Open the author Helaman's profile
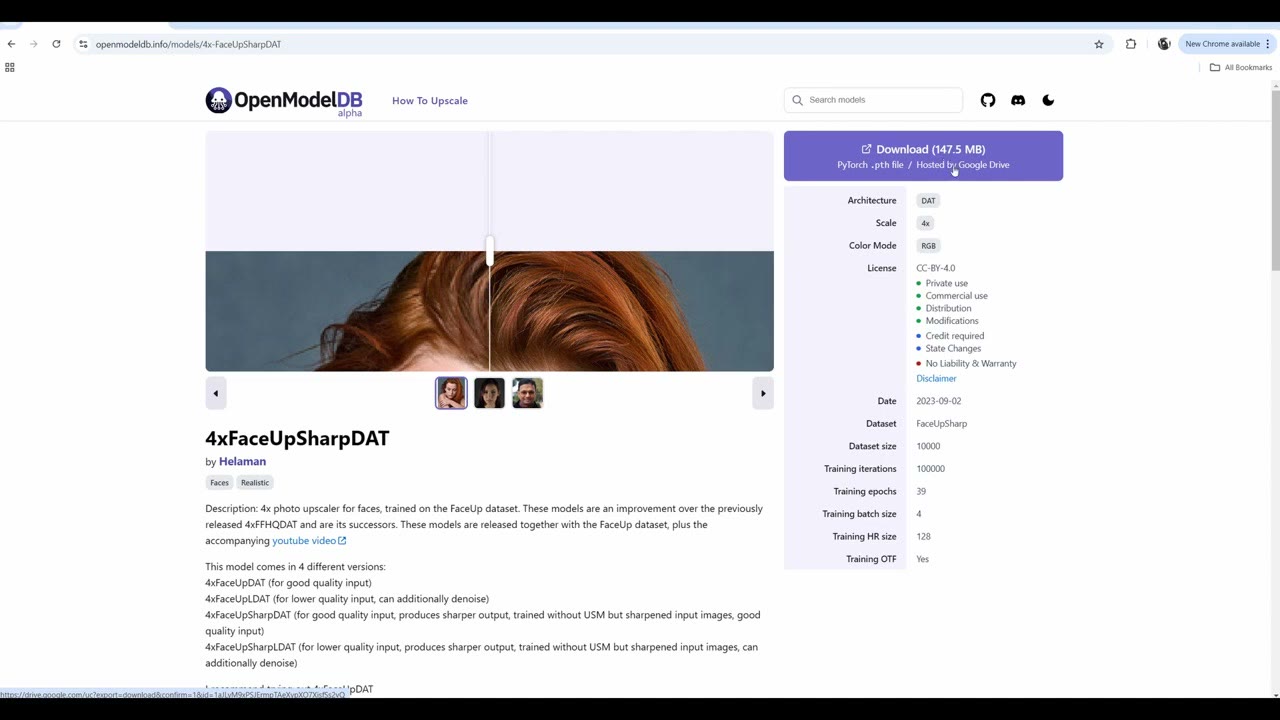Image resolution: width=1280 pixels, height=720 pixels. [x=242, y=461]
